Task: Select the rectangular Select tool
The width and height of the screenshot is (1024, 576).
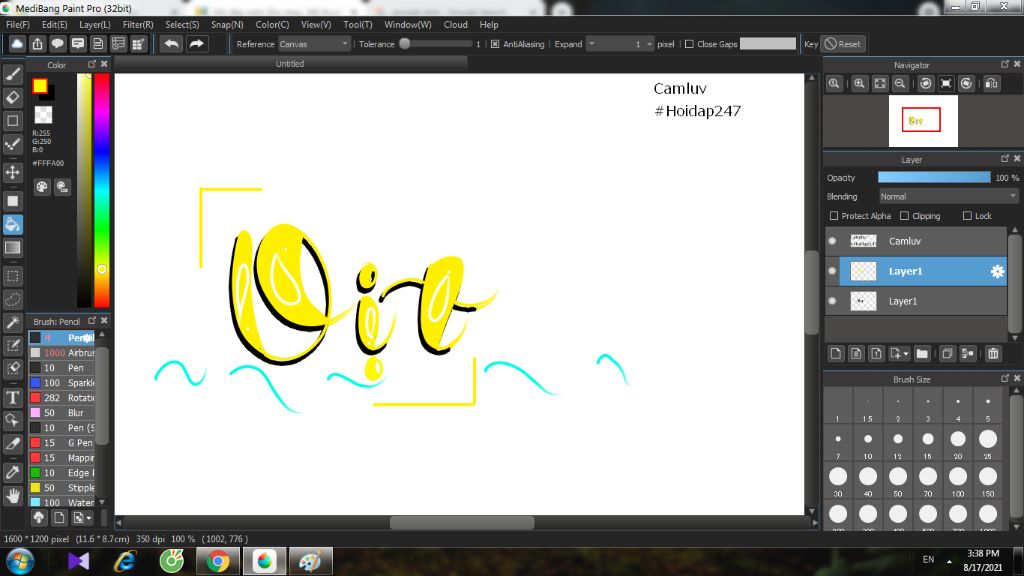Action: pos(12,276)
